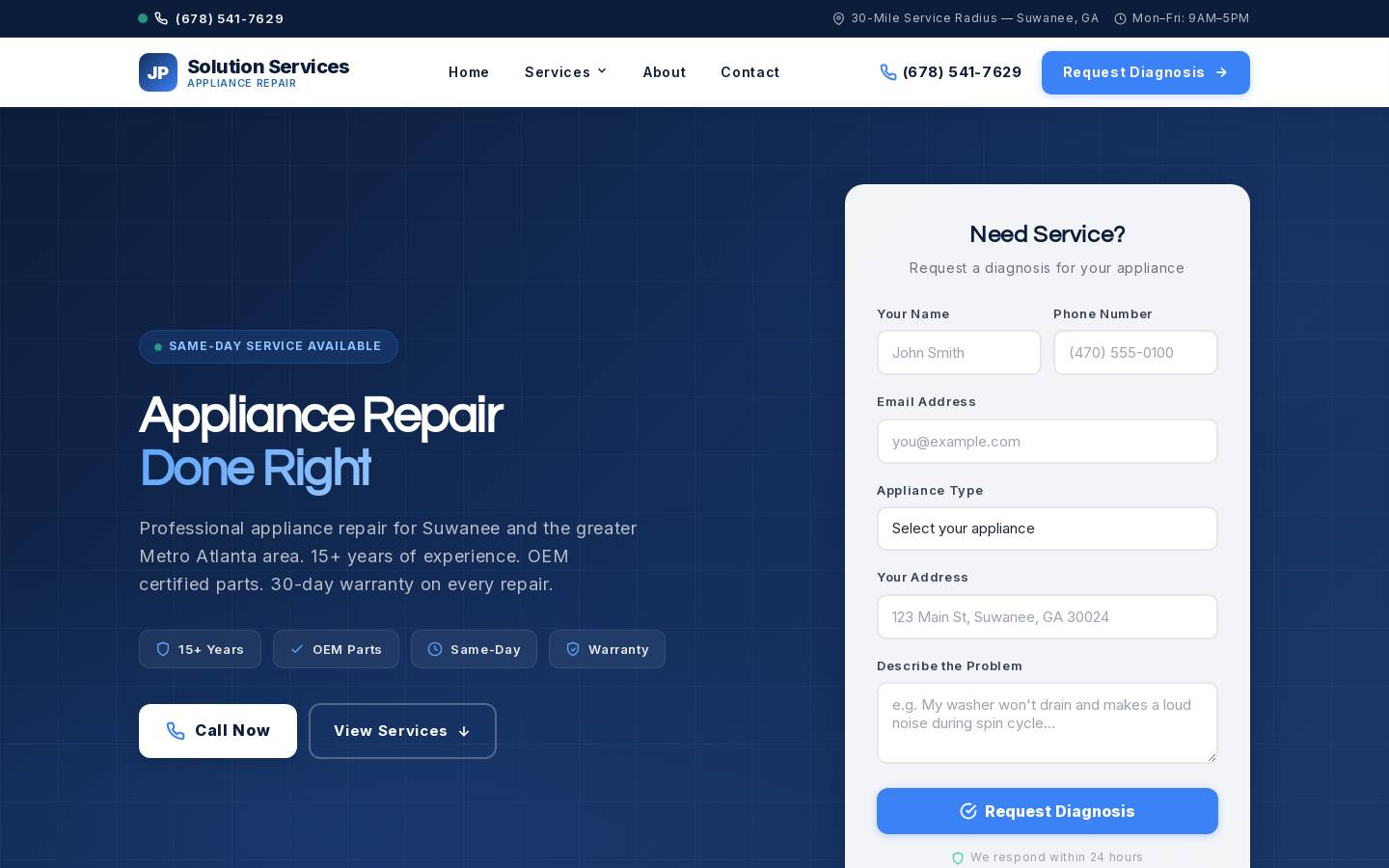
Task: Click the APPLIANCE REPAIR tagline under logo
Action: [242, 84]
